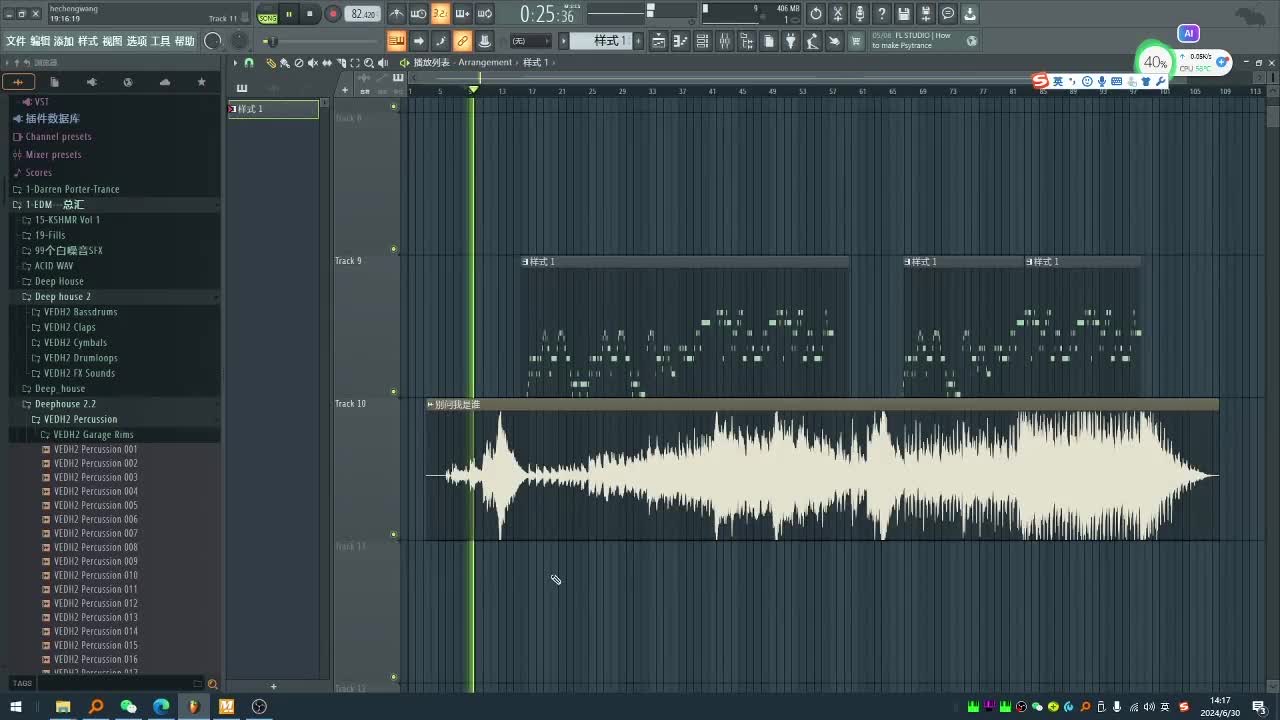Toggle Track 9 mute indicator

click(394, 392)
